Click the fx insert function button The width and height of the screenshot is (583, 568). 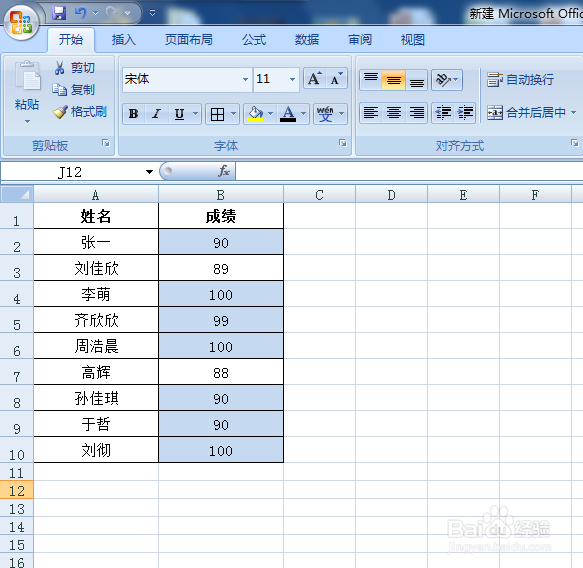coord(224,171)
